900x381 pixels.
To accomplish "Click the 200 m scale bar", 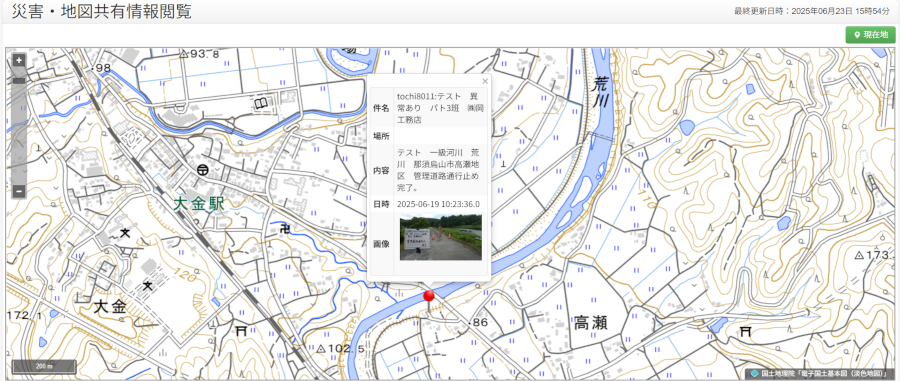I will tap(44, 366).
